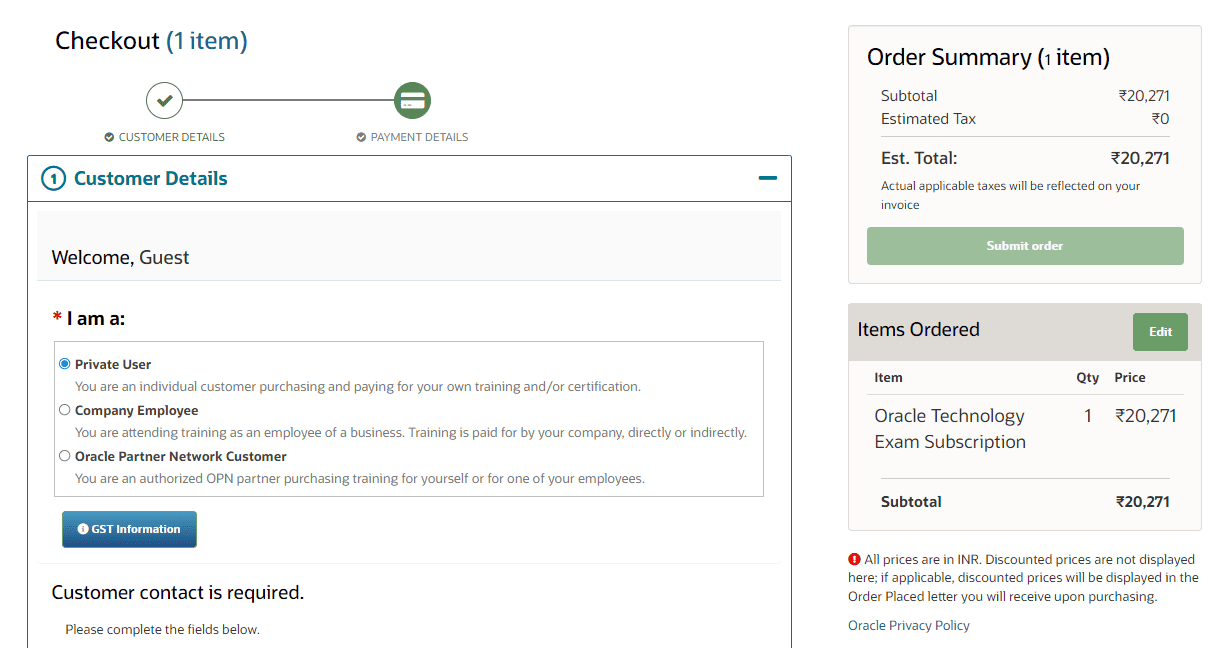Select Oracle Partner Network Customer radio
Image resolution: width=1216 pixels, height=648 pixels.
(65, 456)
